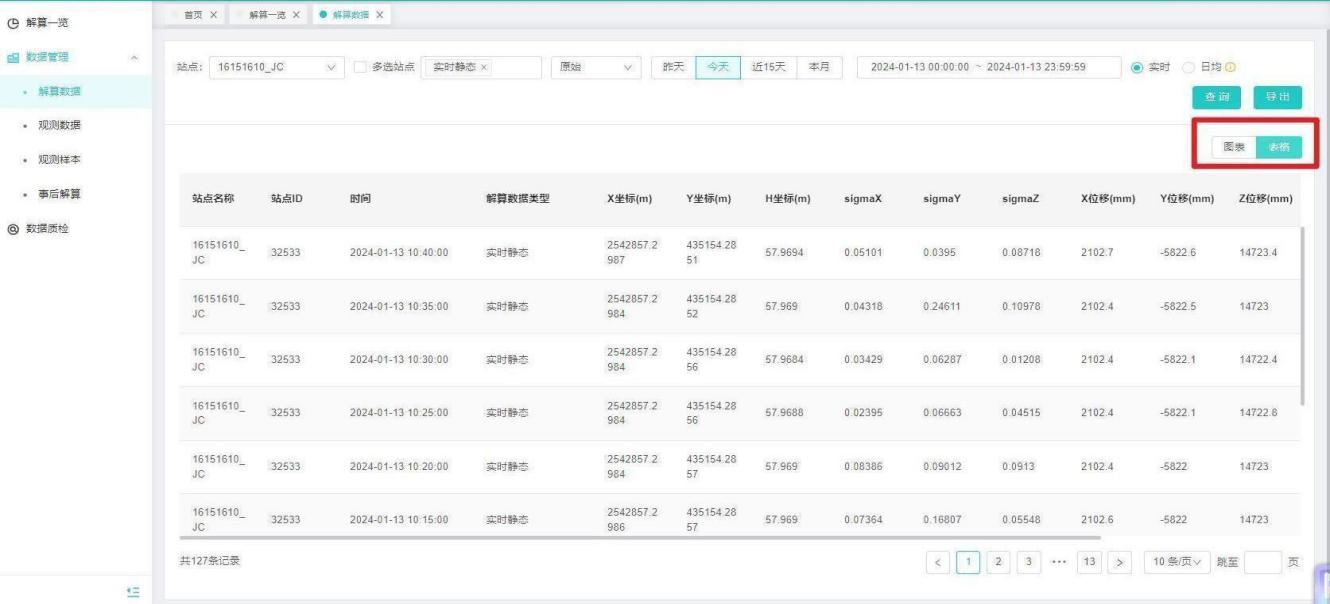1330x604 pixels.
Task: Open 观测数据 in the sidebar menu
Action: 59,125
